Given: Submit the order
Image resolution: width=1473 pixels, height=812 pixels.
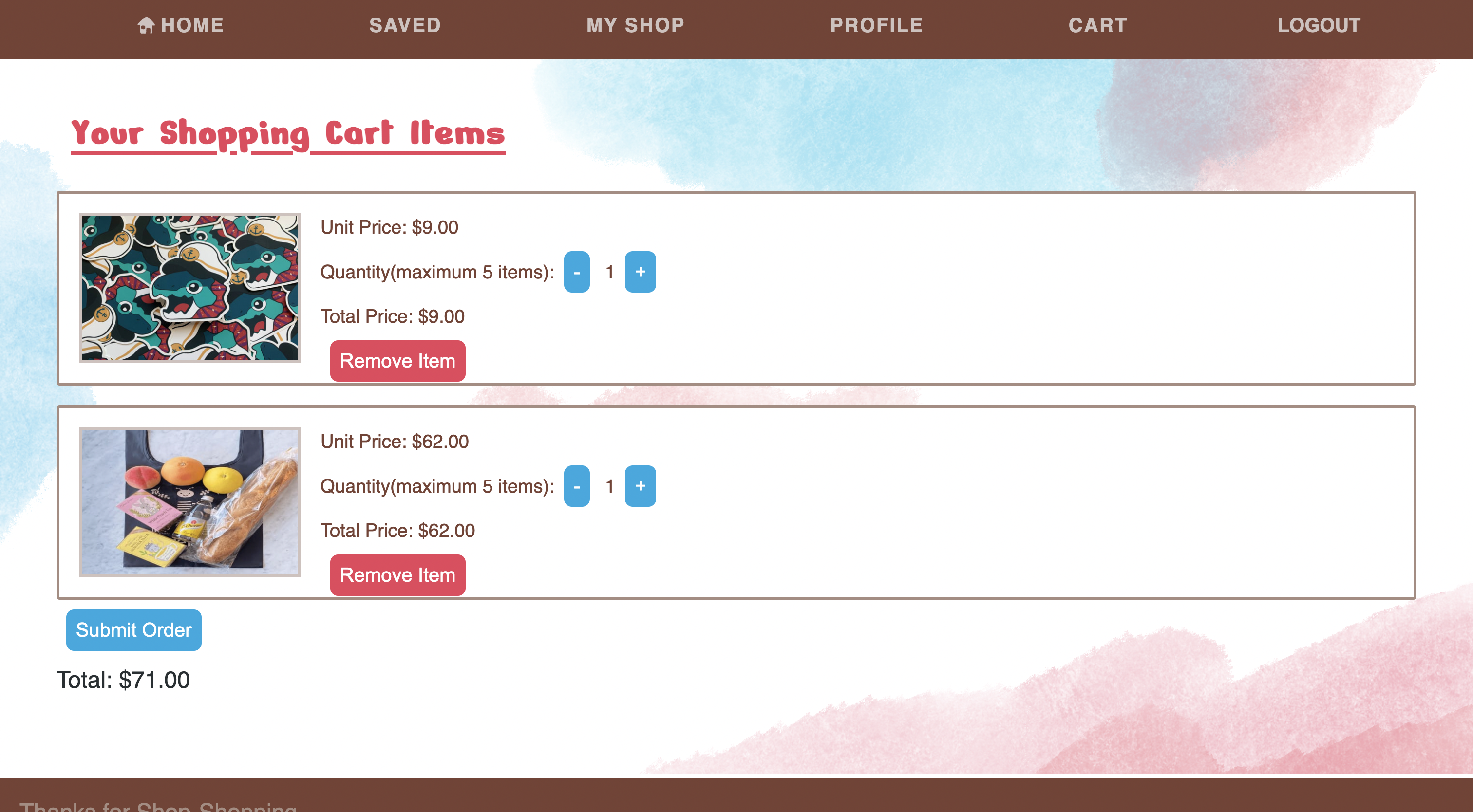Looking at the screenshot, I should pos(133,630).
